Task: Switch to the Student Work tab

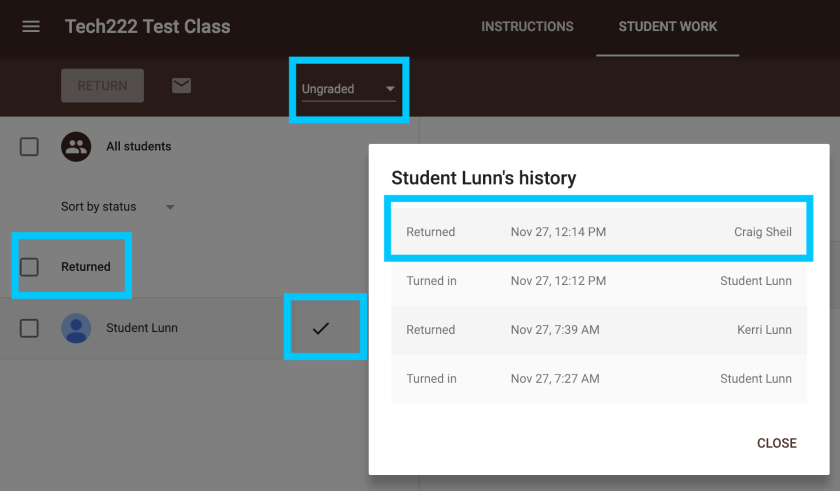Action: [667, 27]
